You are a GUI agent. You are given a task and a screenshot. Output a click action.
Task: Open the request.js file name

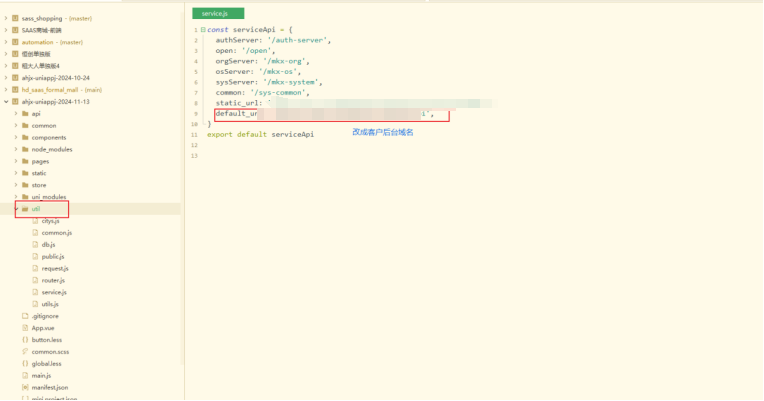(55, 268)
